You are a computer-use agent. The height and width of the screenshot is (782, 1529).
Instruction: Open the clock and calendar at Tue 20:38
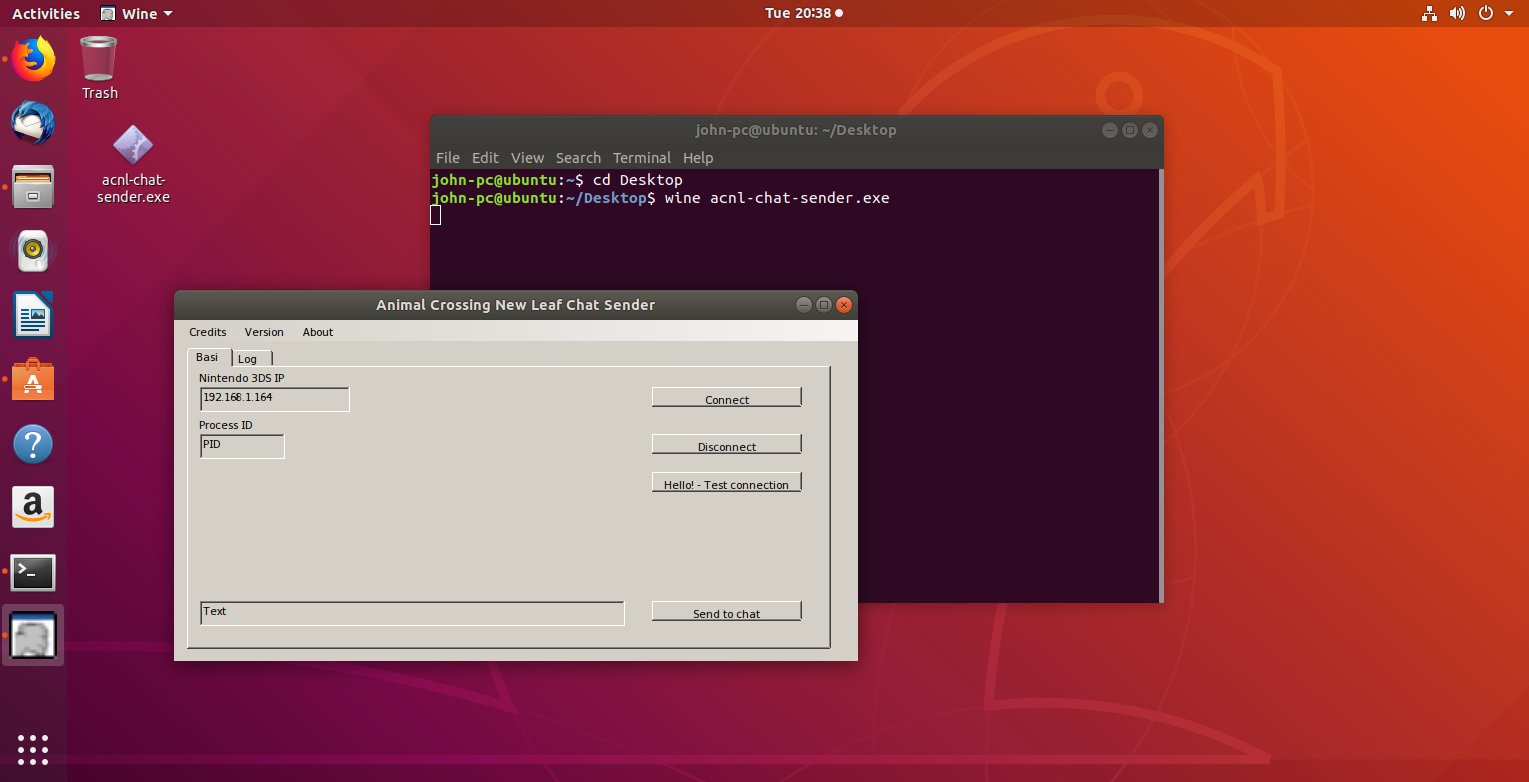[x=803, y=14]
